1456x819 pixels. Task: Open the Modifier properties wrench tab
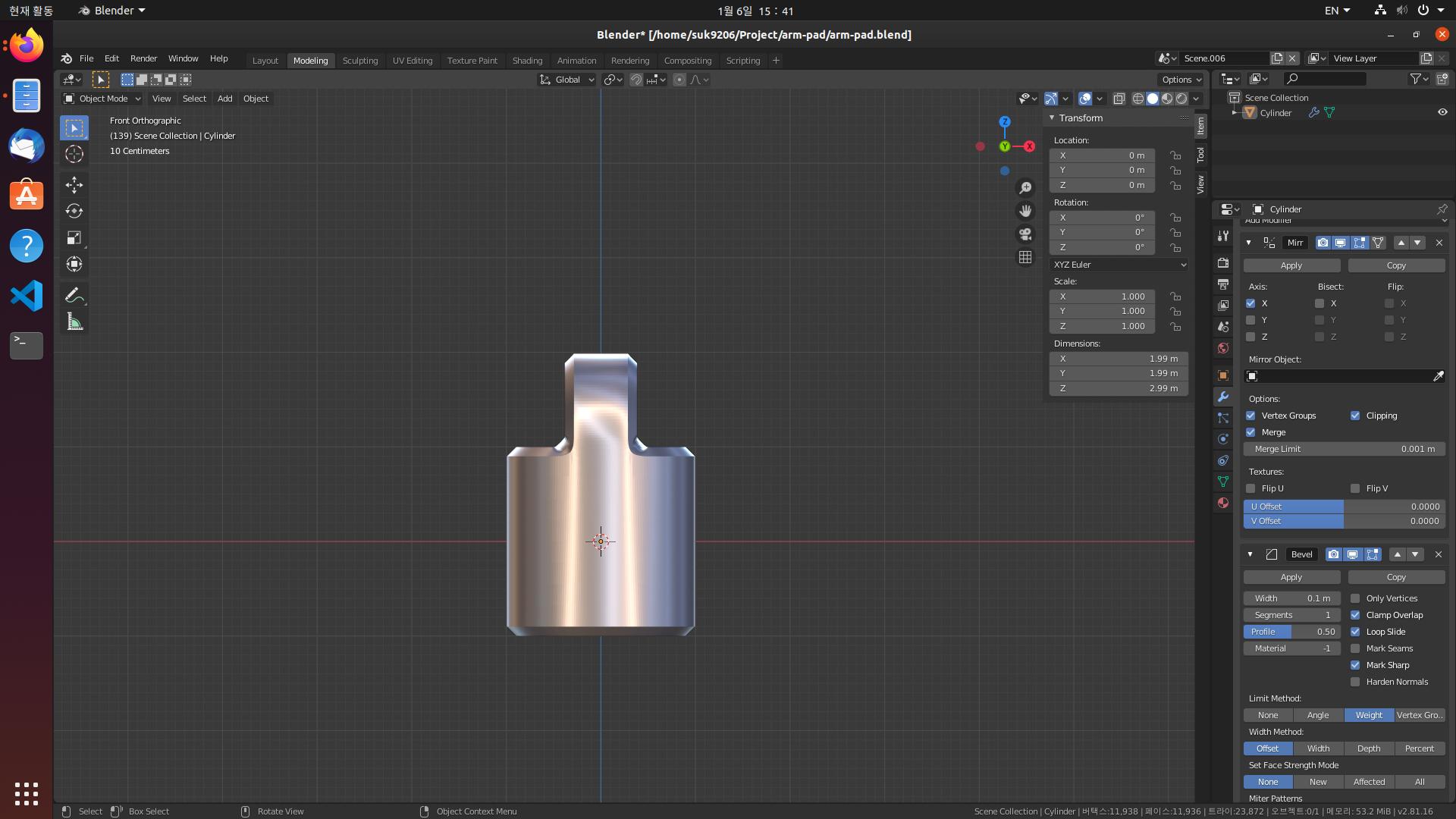click(x=1222, y=397)
